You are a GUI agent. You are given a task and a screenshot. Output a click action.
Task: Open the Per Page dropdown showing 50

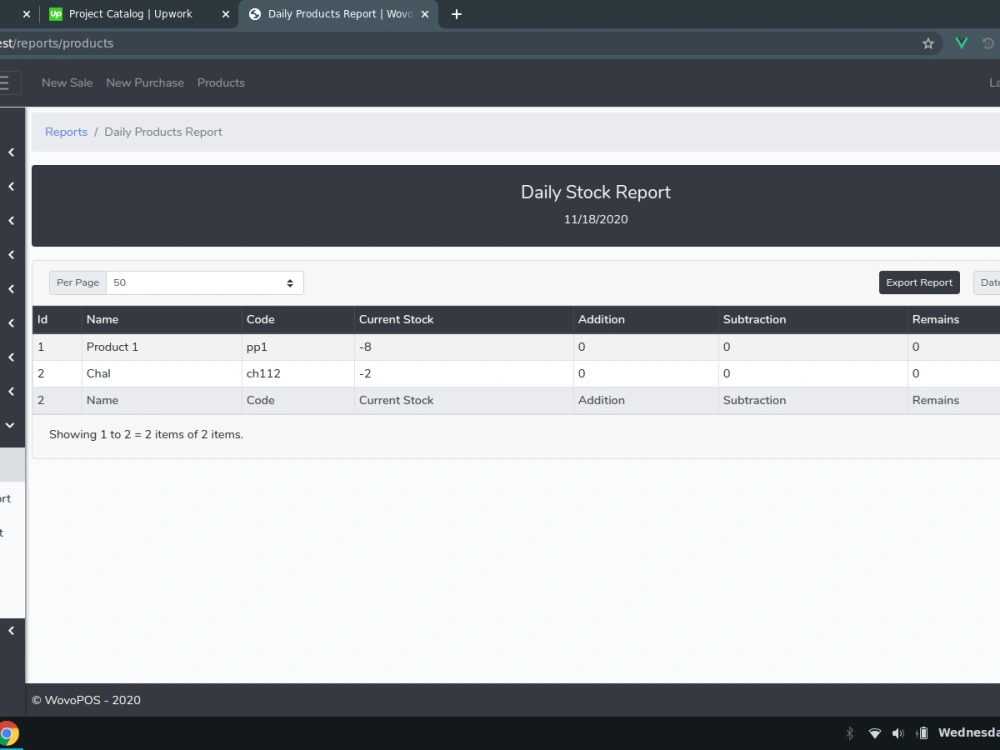[x=204, y=283]
